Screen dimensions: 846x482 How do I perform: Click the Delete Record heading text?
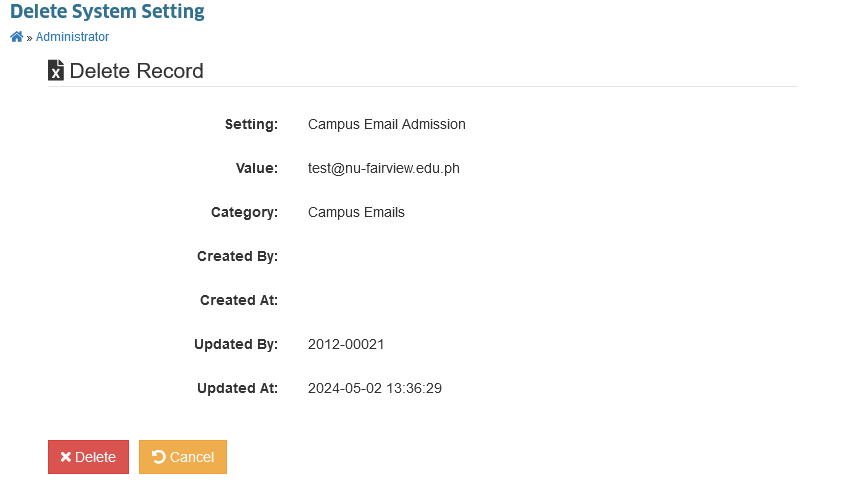click(137, 71)
